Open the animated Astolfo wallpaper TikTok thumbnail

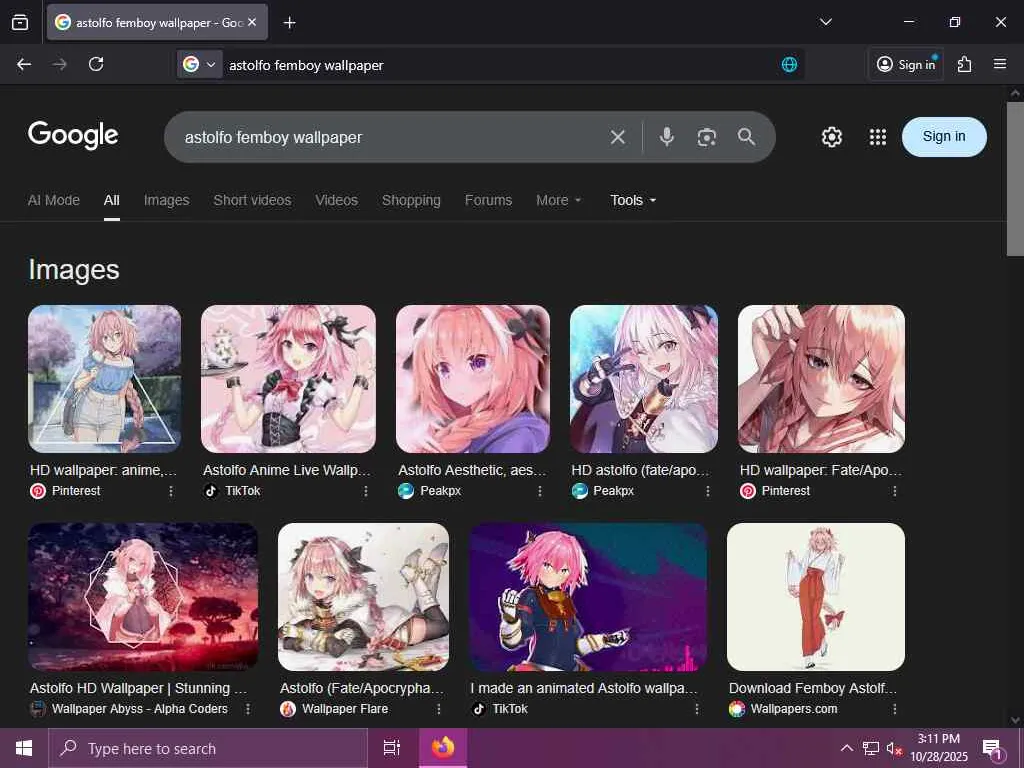point(588,596)
